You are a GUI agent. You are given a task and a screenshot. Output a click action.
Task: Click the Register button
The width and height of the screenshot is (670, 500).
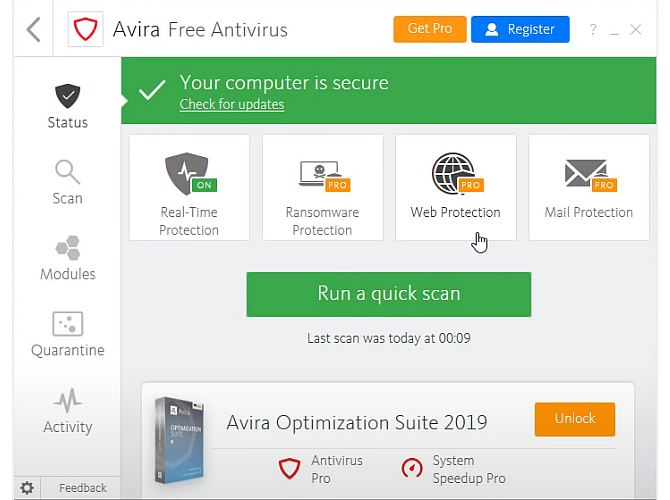520,29
